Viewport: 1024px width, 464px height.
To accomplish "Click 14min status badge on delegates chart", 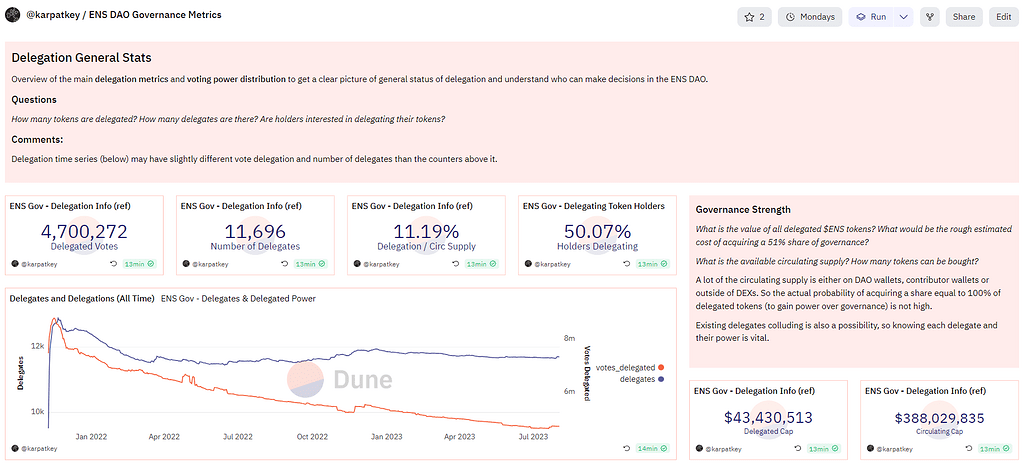I will [654, 448].
